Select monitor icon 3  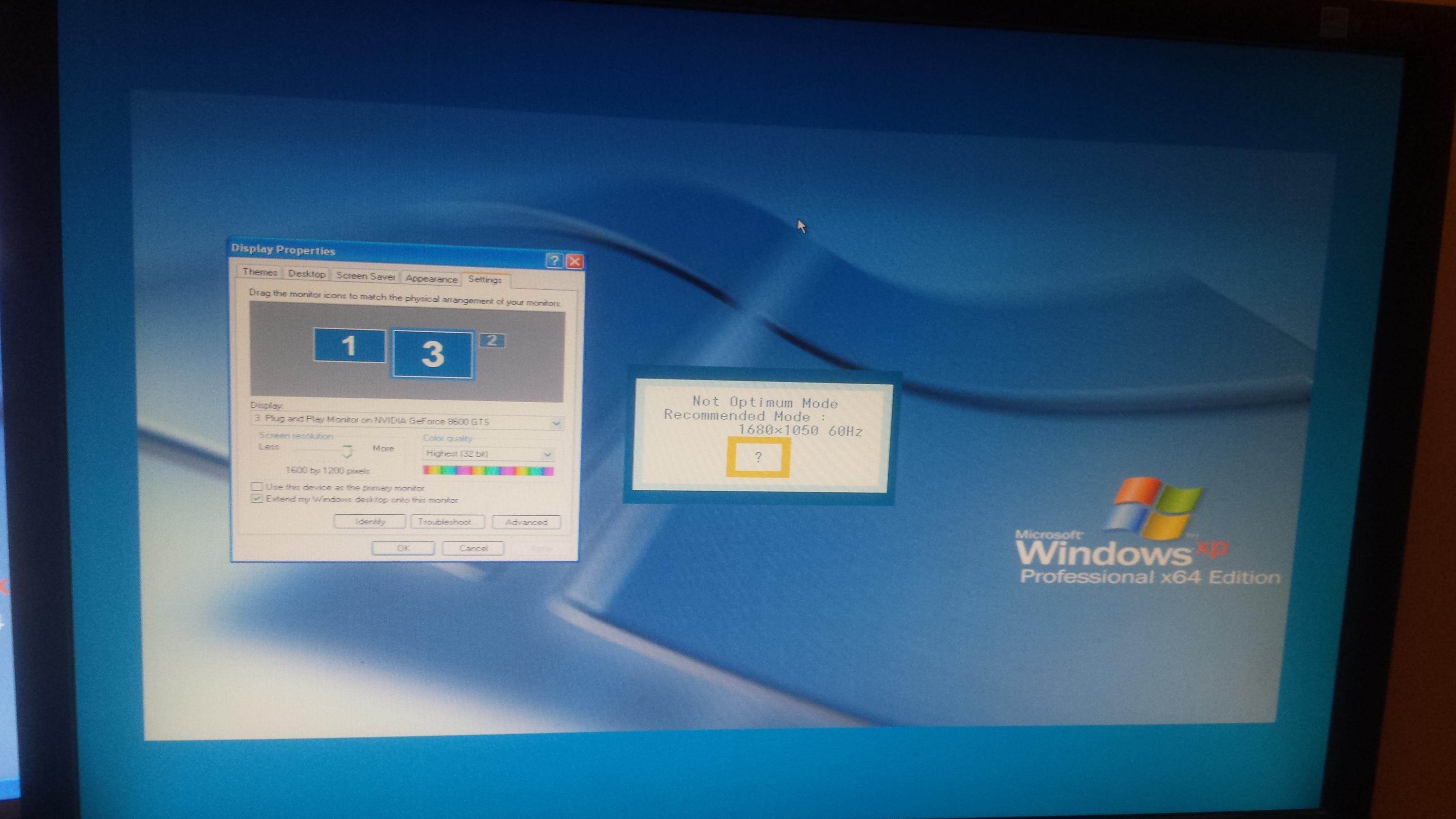pos(432,354)
